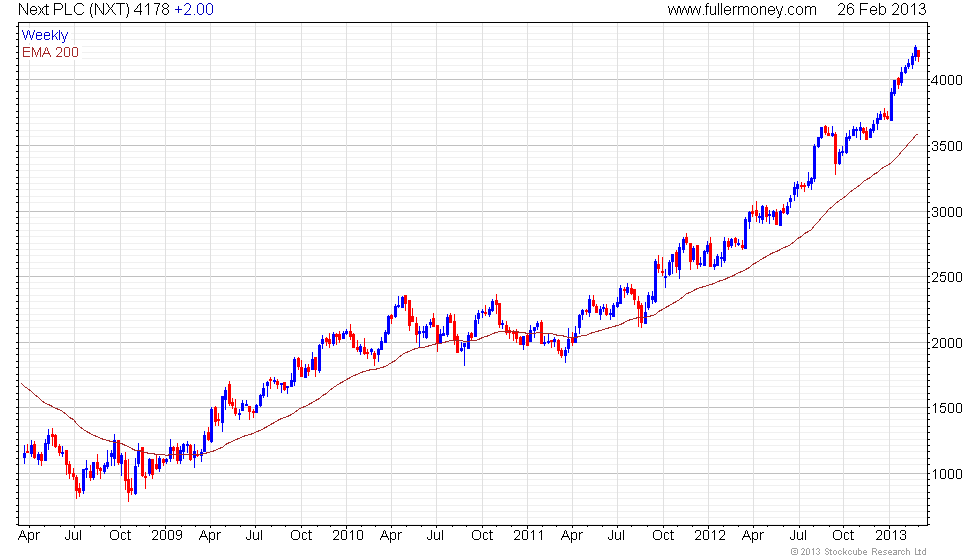Click the 1500 price axis label
Screen dimensions: 980x560
click(947, 409)
